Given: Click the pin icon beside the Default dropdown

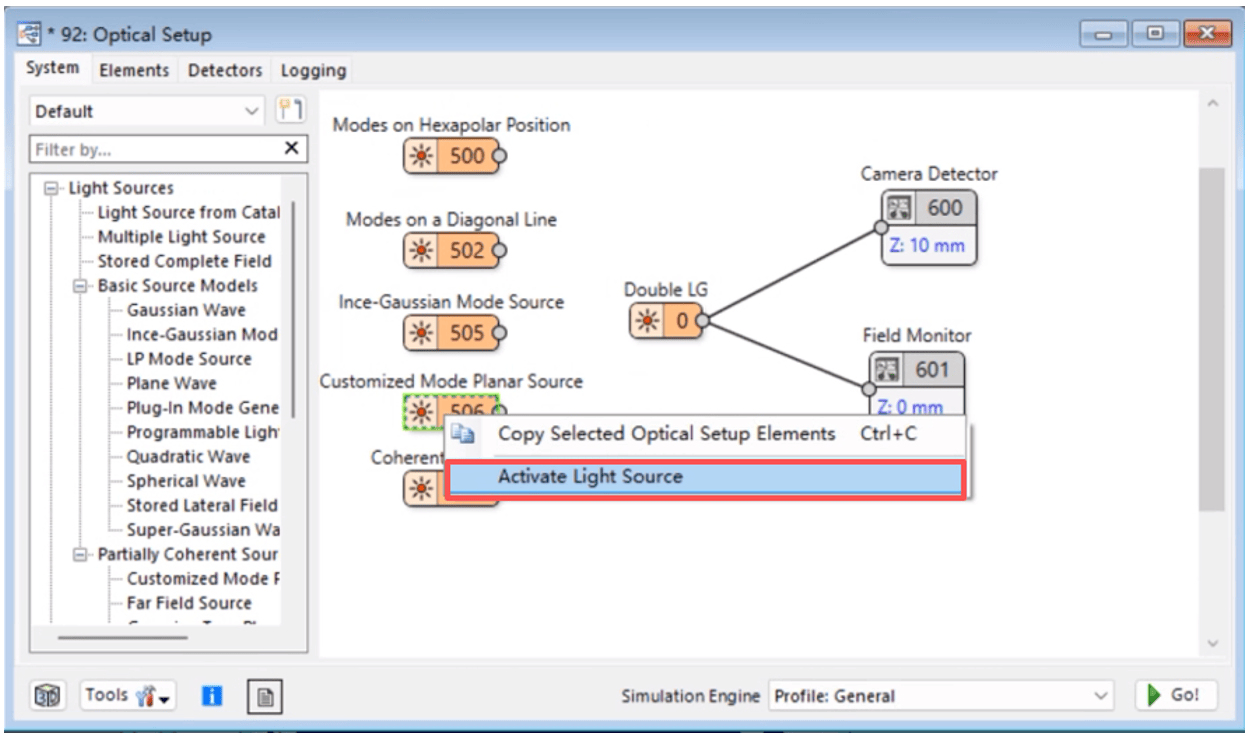Looking at the screenshot, I should click(x=291, y=110).
